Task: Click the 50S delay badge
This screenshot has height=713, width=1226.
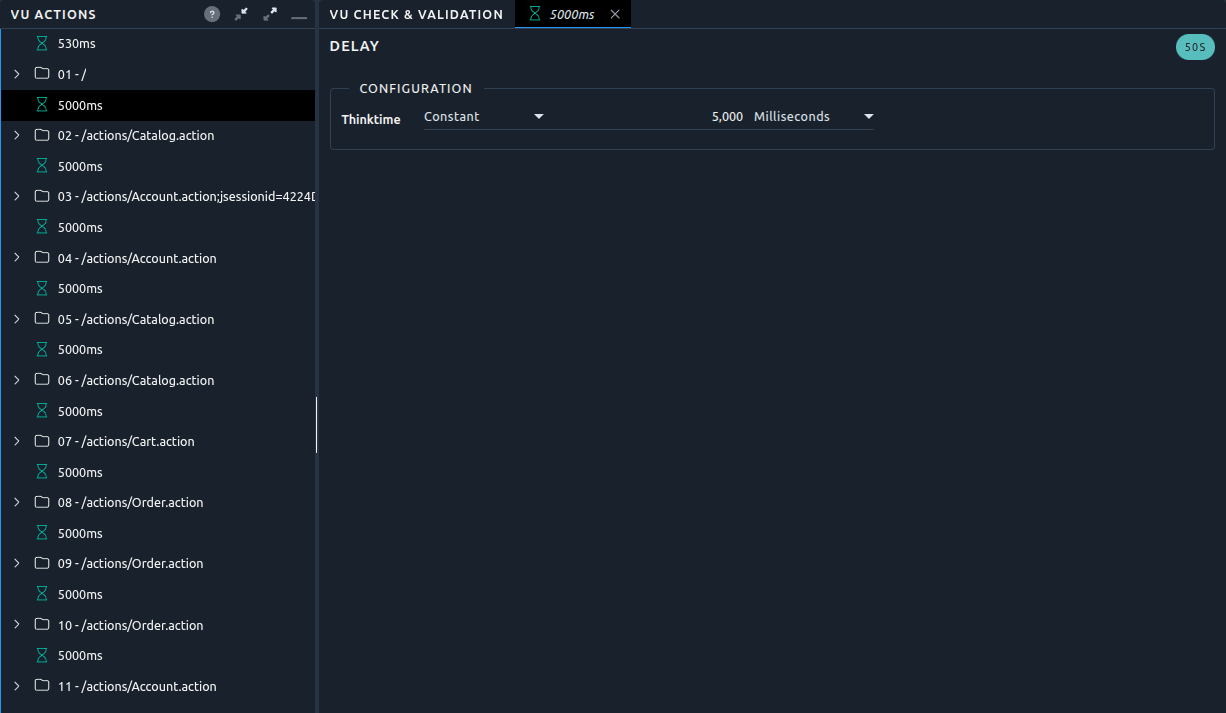Action: [x=1195, y=47]
